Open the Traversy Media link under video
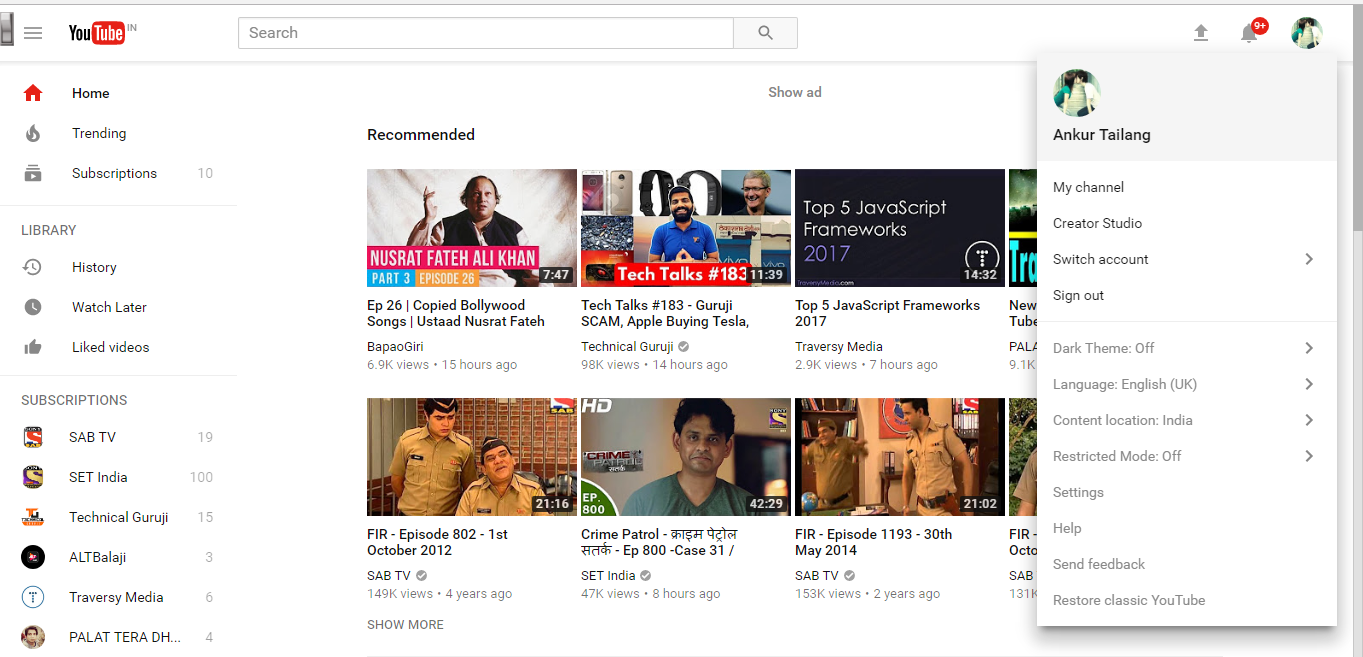The image size is (1363, 657). 839,346
